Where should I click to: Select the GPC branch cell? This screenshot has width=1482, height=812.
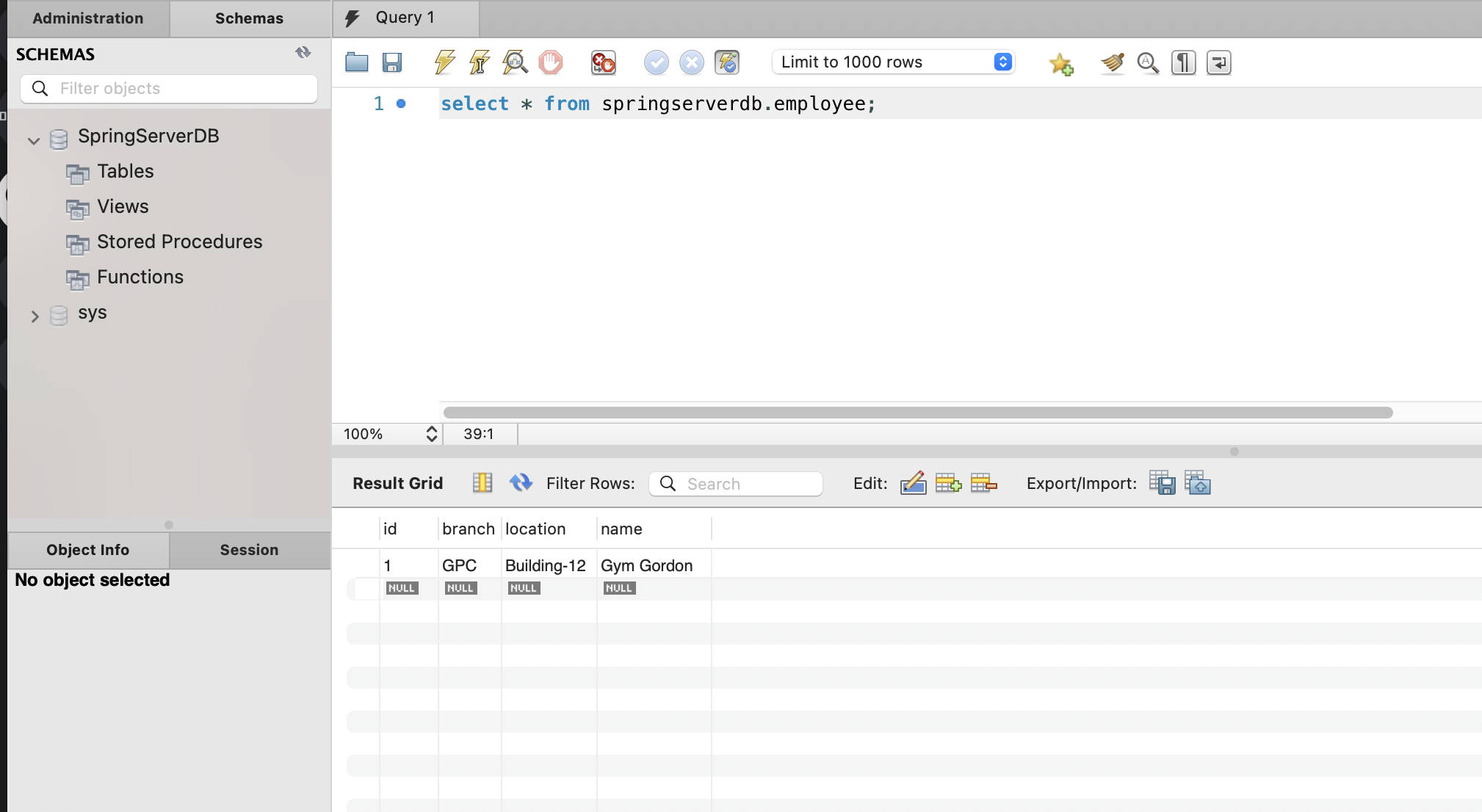click(x=470, y=565)
